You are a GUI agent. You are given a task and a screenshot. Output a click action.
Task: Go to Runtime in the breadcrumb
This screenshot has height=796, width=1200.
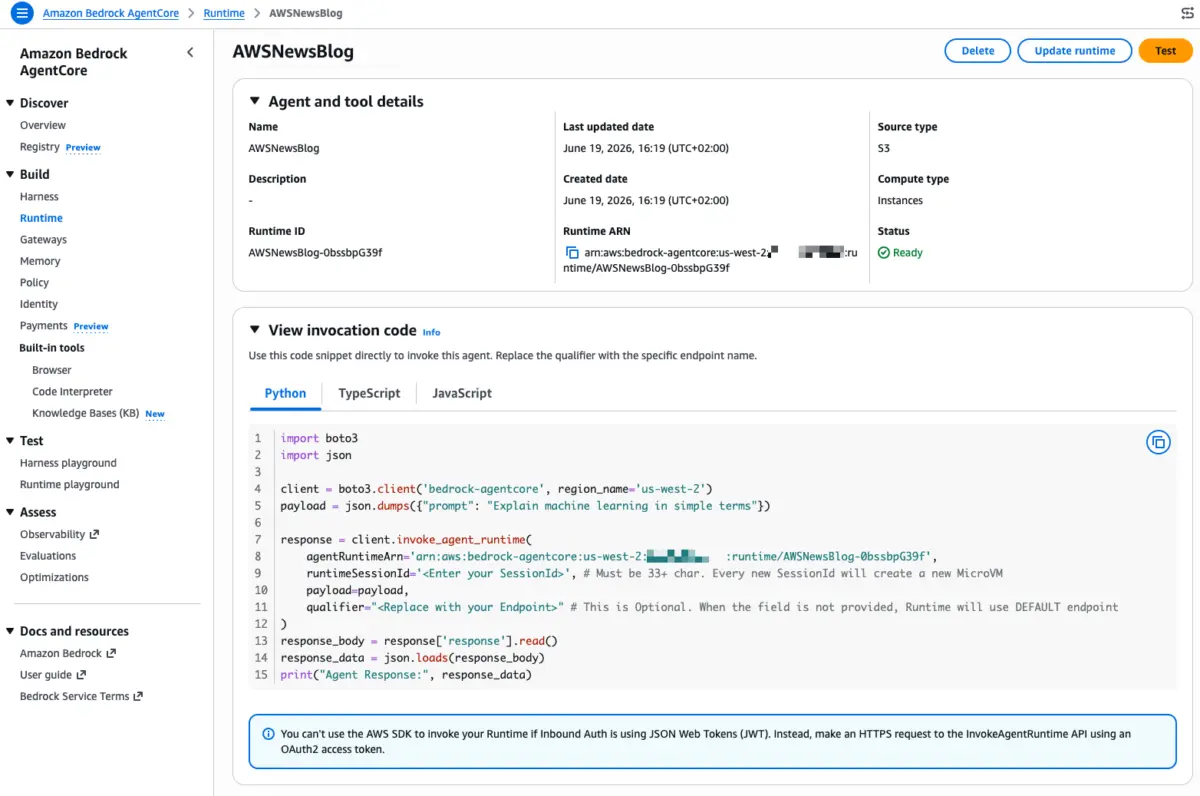[x=224, y=13]
